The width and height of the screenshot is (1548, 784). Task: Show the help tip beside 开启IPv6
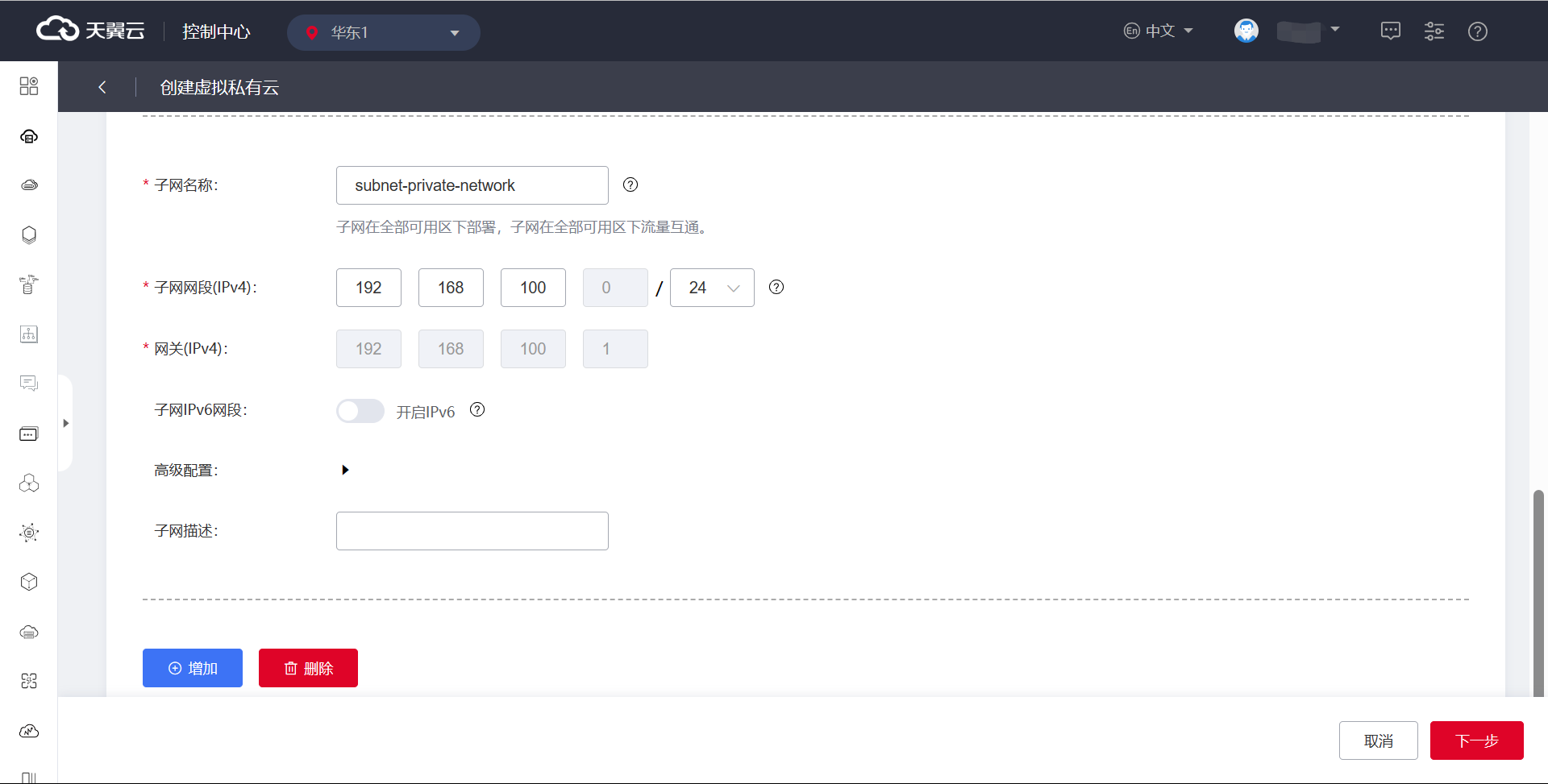tap(477, 409)
